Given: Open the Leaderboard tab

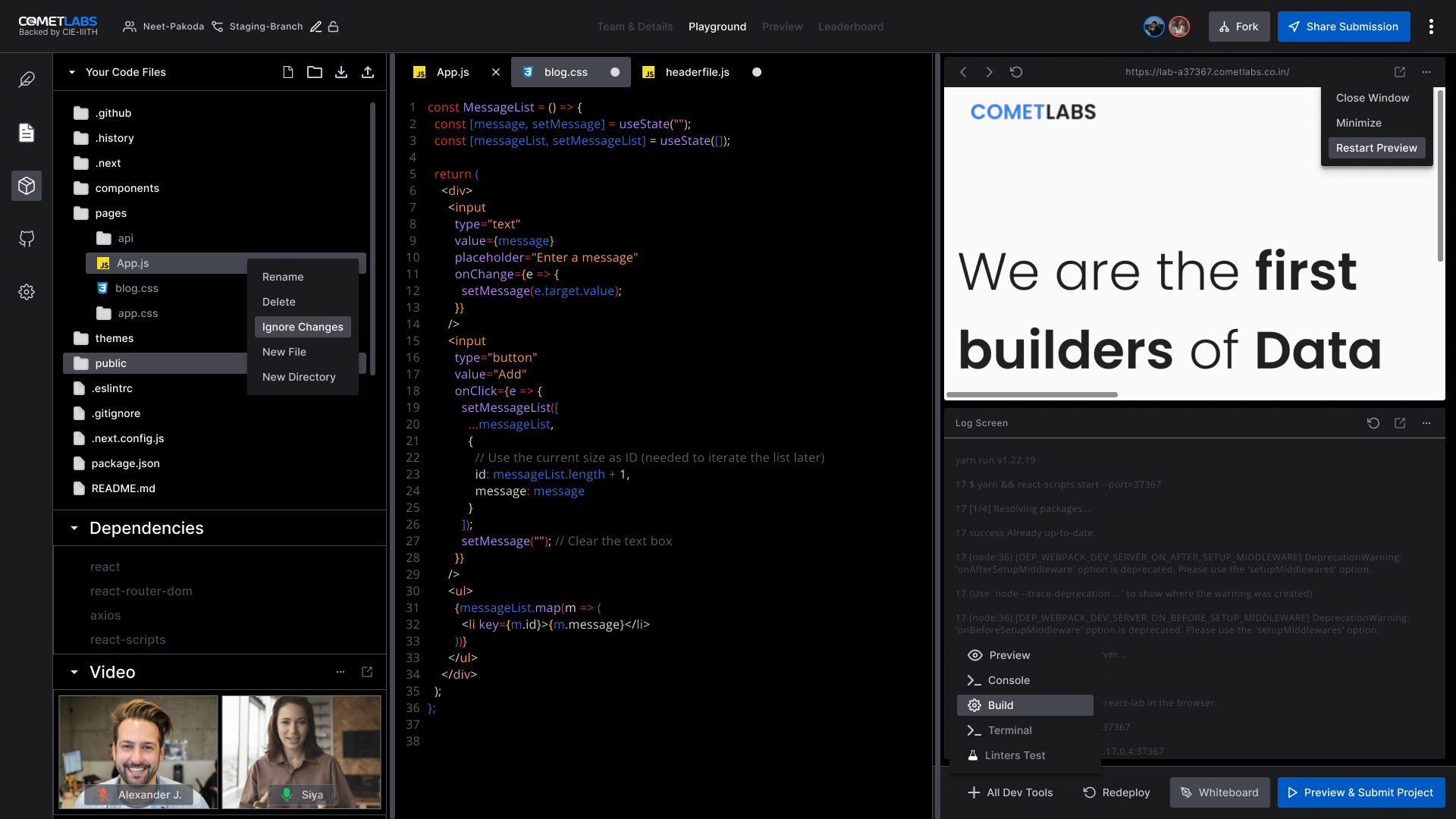Looking at the screenshot, I should pos(851,27).
